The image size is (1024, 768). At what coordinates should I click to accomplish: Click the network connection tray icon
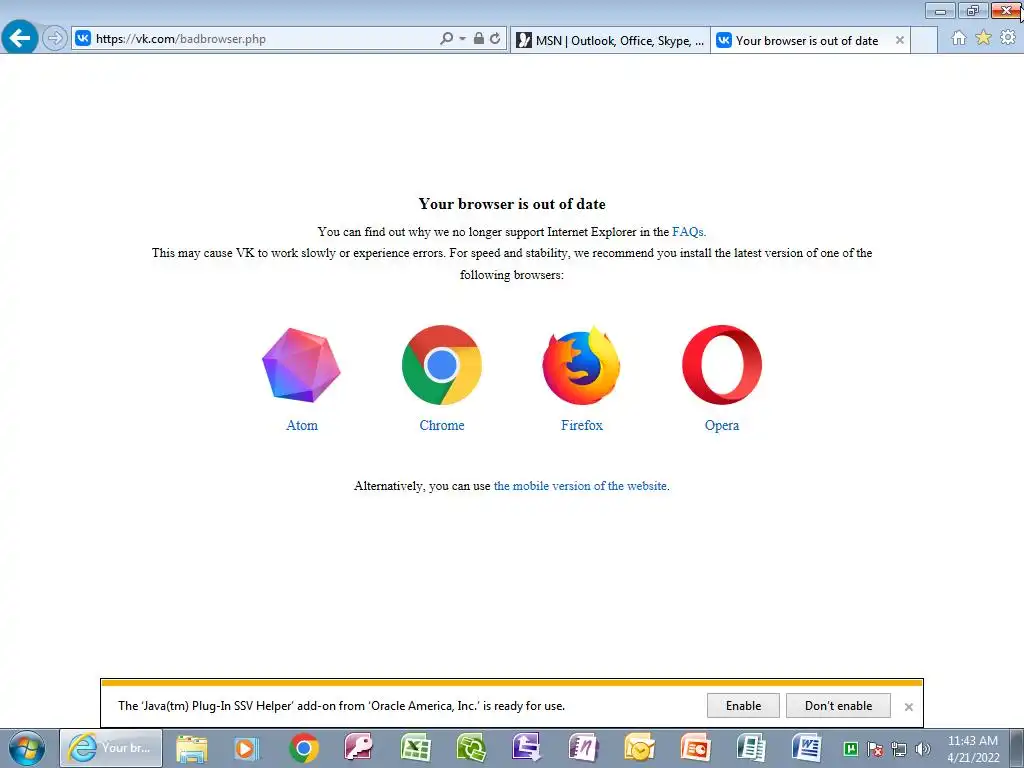point(899,749)
